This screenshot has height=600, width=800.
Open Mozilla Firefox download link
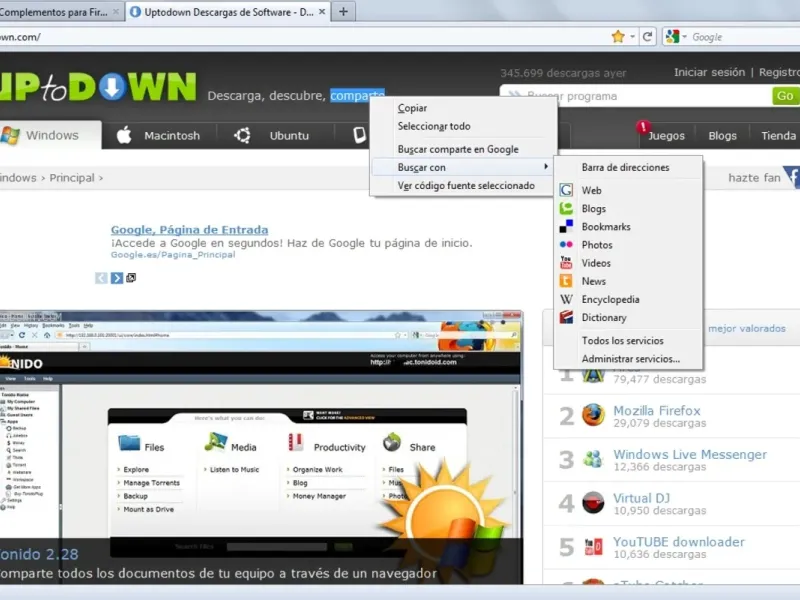click(x=657, y=411)
